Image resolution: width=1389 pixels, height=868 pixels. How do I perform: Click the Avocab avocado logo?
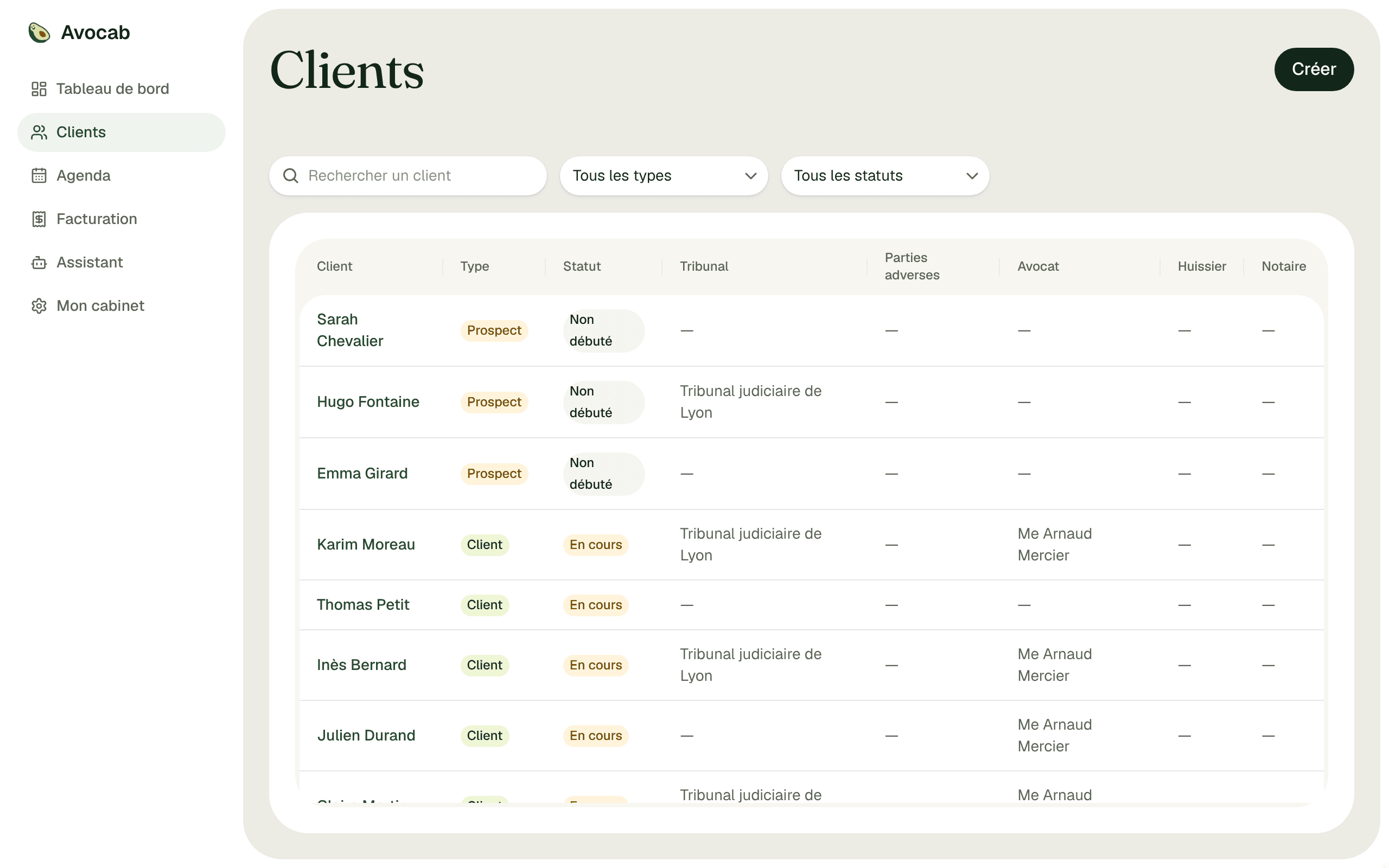pos(39,33)
